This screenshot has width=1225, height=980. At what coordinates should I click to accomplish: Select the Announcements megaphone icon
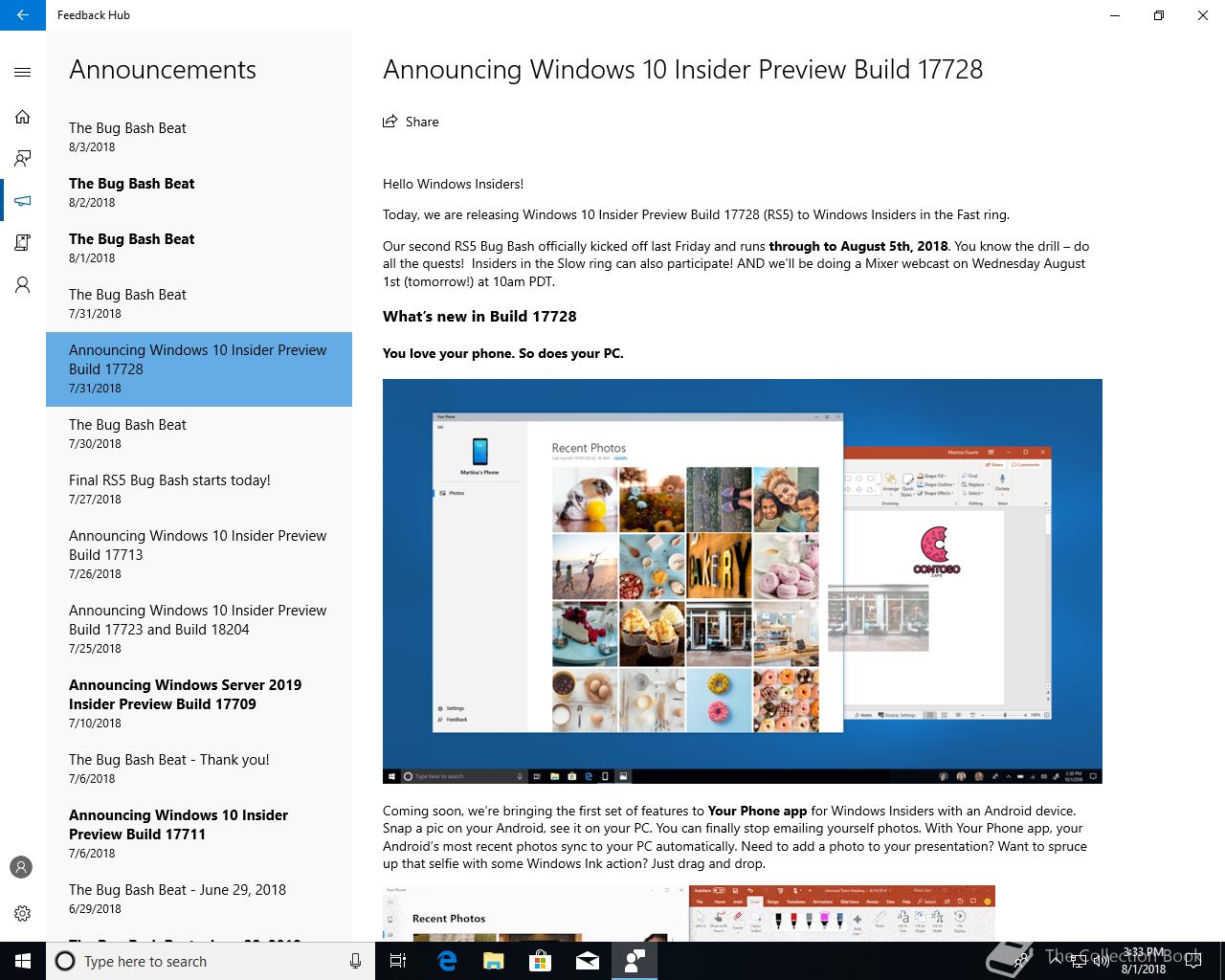(x=23, y=201)
